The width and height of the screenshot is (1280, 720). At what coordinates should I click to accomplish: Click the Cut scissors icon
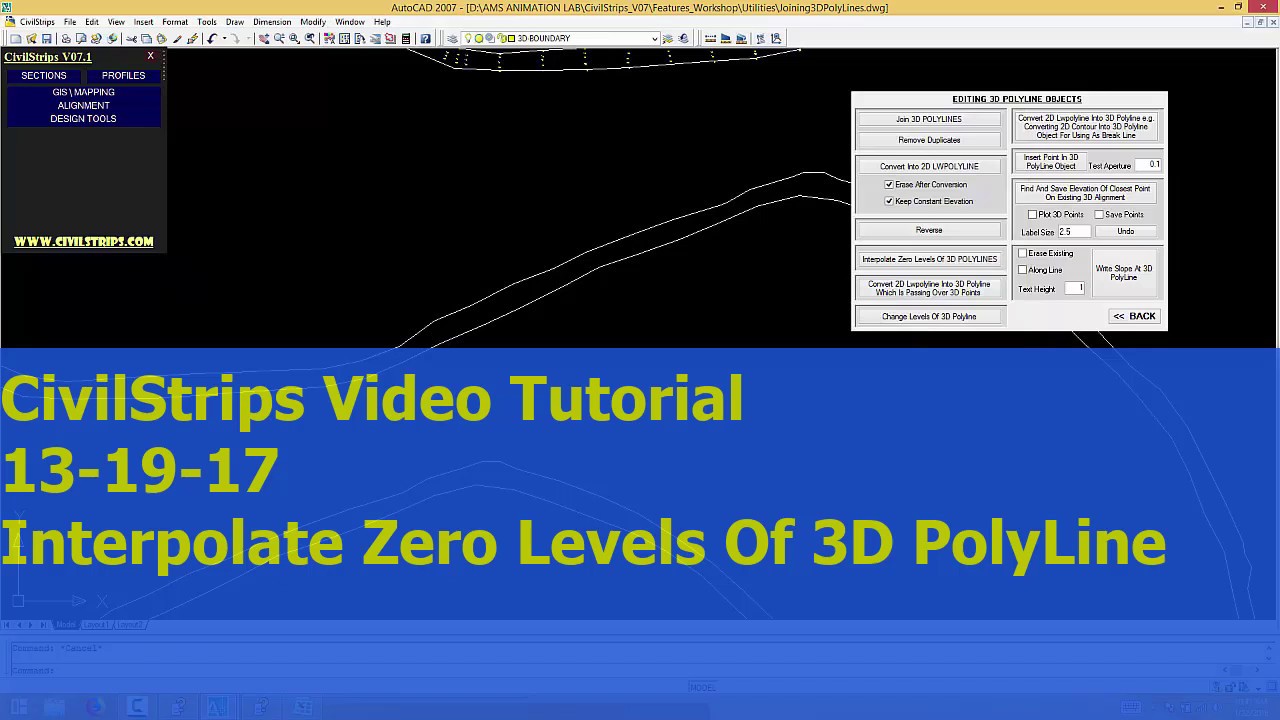click(131, 39)
